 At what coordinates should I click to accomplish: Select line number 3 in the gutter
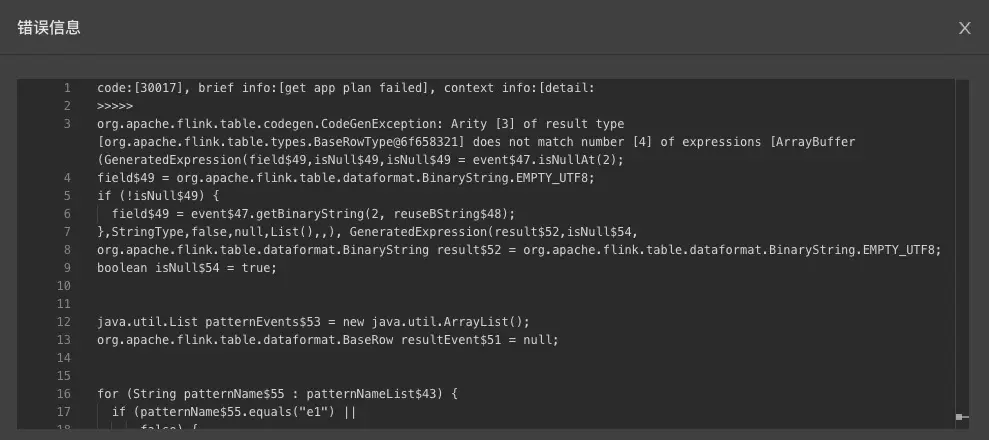pyautogui.click(x=66, y=124)
